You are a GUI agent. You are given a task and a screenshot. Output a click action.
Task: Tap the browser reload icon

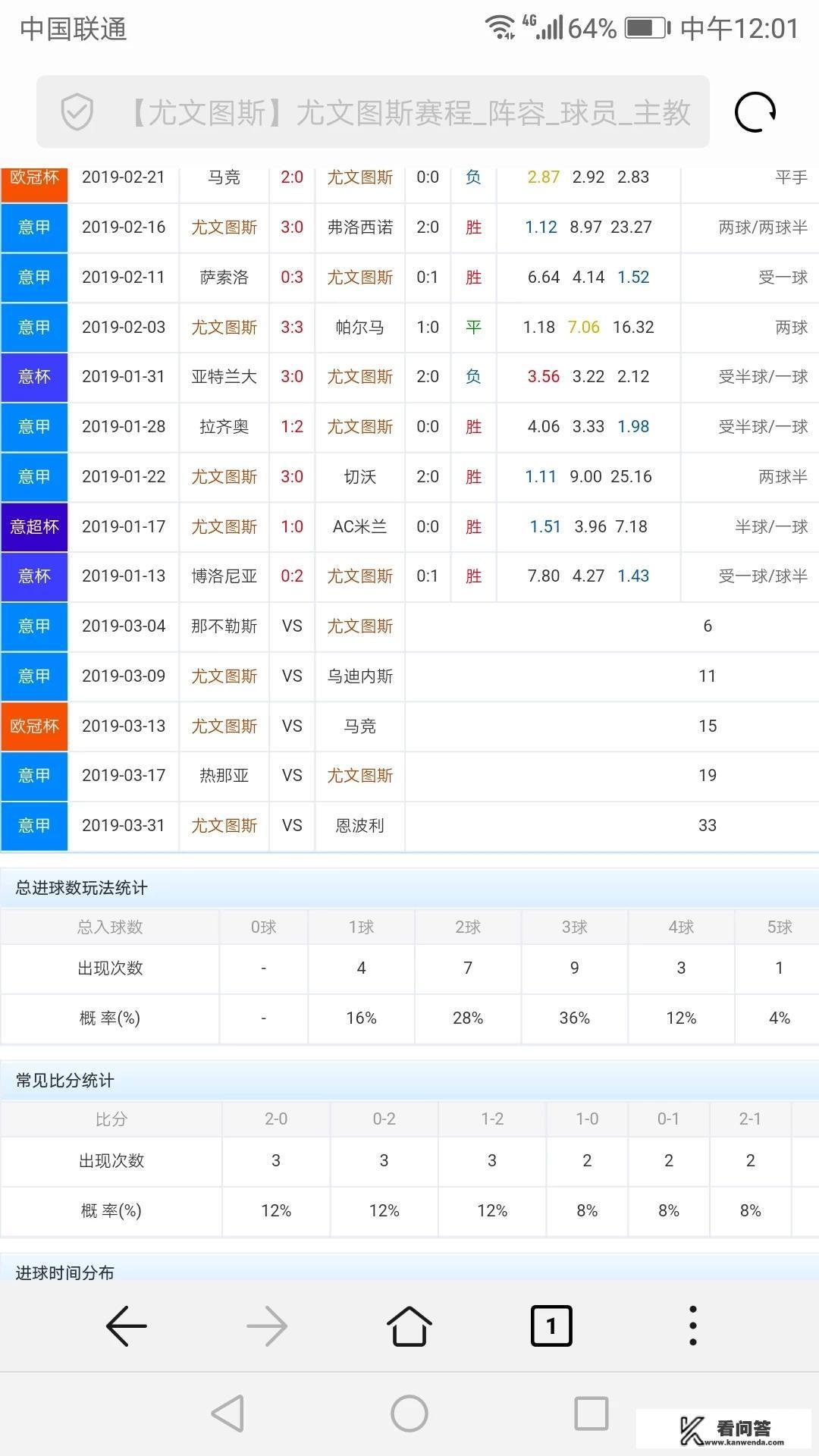tap(755, 112)
